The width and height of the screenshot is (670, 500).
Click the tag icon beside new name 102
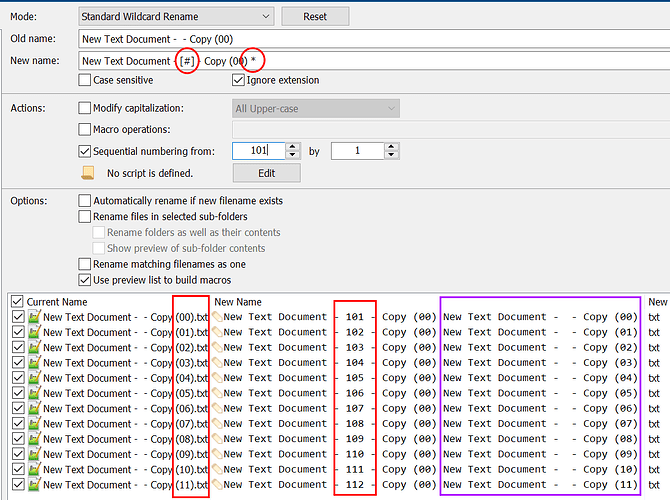(217, 332)
